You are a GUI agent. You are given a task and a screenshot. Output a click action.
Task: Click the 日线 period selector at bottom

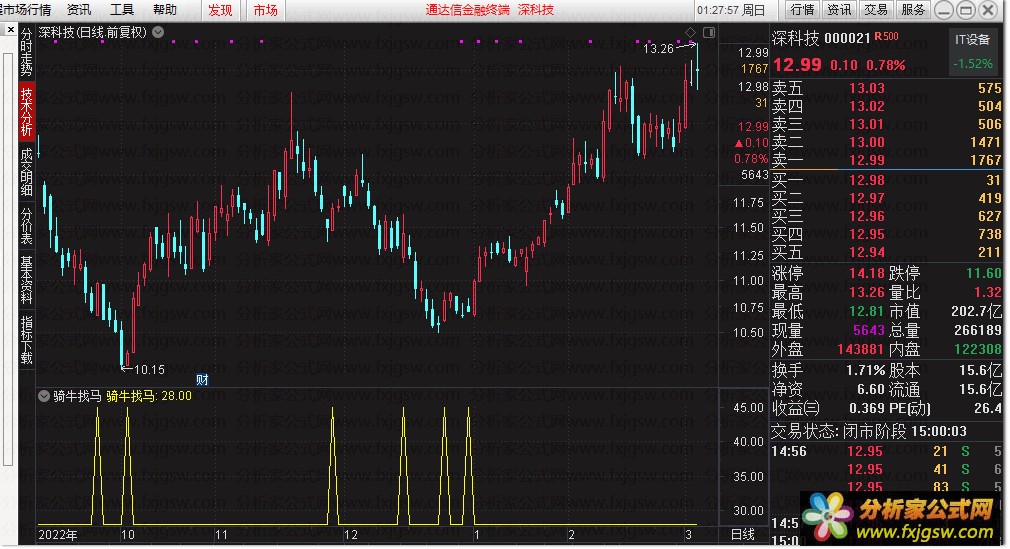click(743, 534)
